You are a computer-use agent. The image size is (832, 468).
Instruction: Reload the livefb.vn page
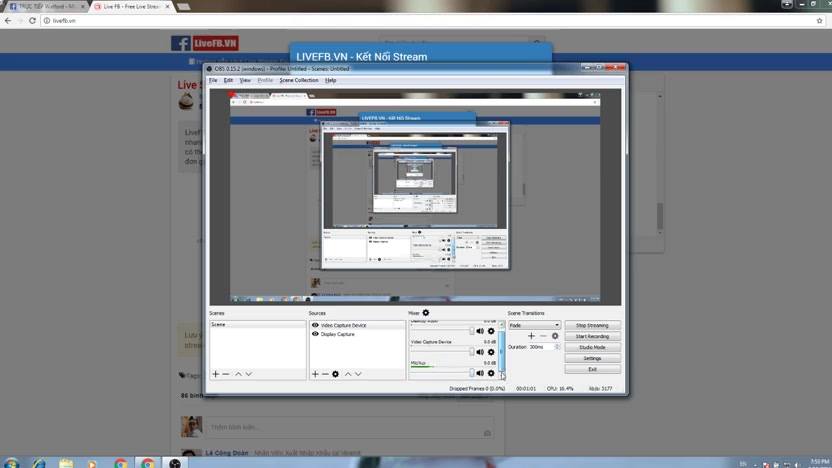point(32,21)
